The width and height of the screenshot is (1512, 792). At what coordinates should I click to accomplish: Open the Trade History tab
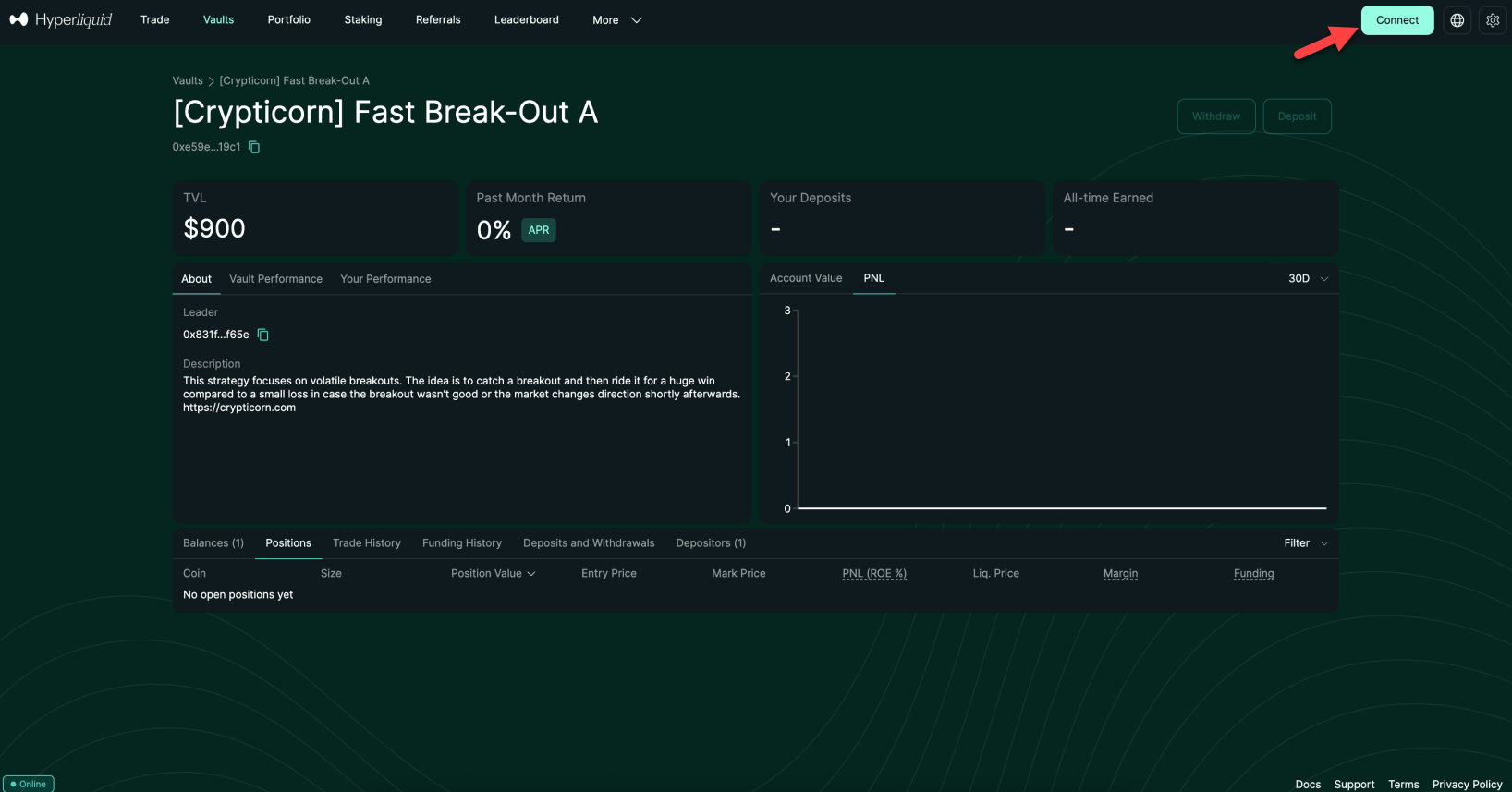[x=367, y=543]
